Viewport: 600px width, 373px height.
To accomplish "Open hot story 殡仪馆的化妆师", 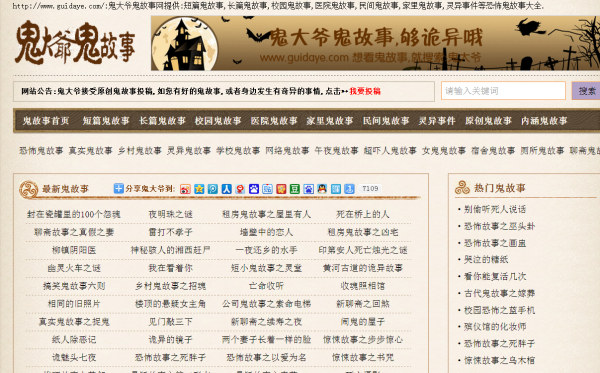I will tap(495, 327).
